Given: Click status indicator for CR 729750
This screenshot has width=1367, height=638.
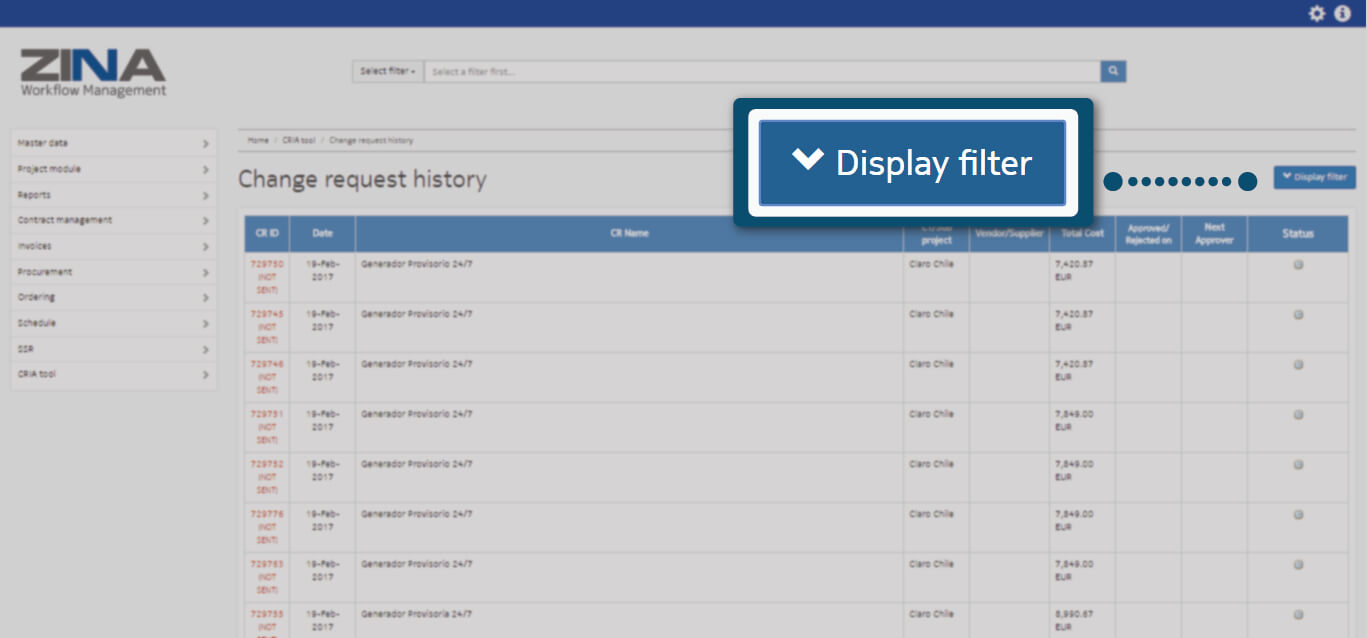Looking at the screenshot, I should point(1298,265).
